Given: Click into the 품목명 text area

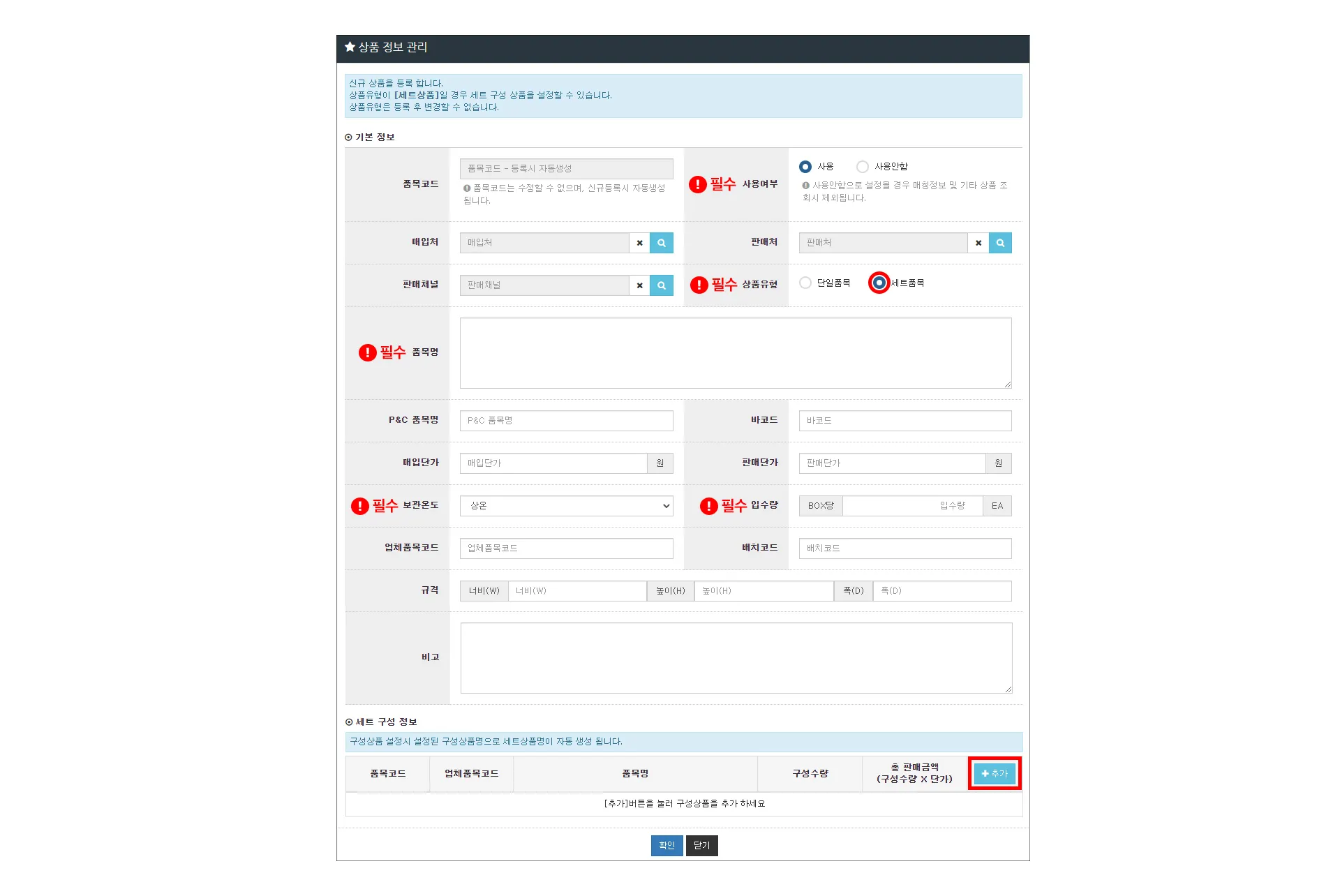Looking at the screenshot, I should (735, 353).
